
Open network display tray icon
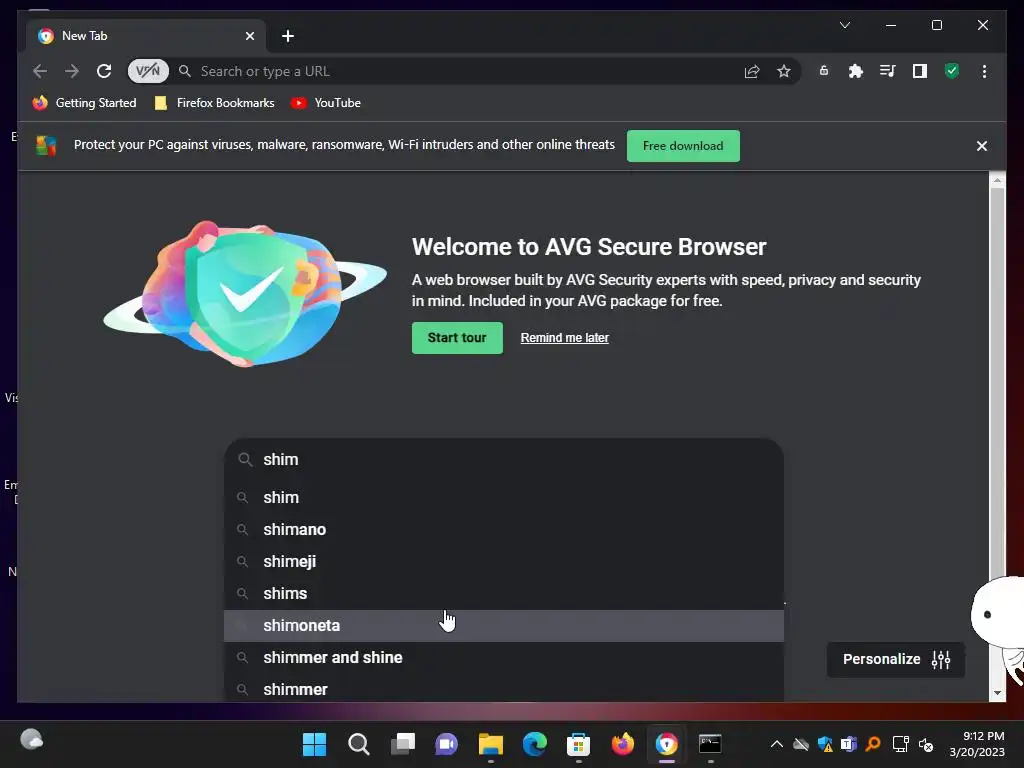(x=901, y=744)
